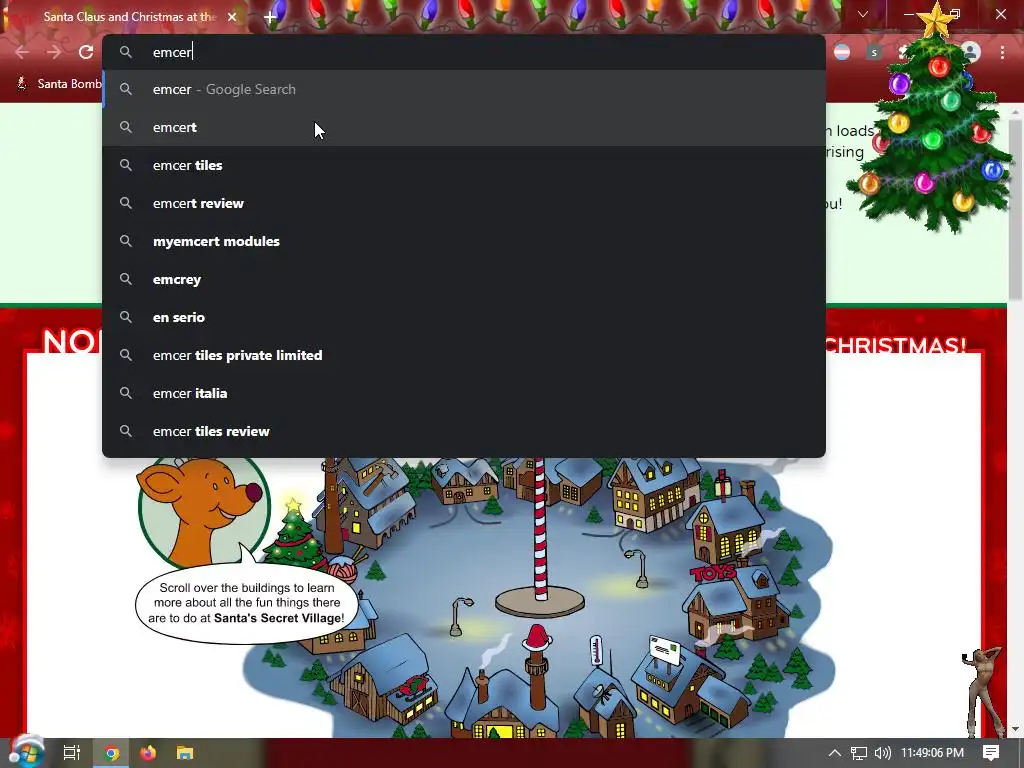Open the Windows Start button
1024x768 pixels.
click(x=26, y=752)
